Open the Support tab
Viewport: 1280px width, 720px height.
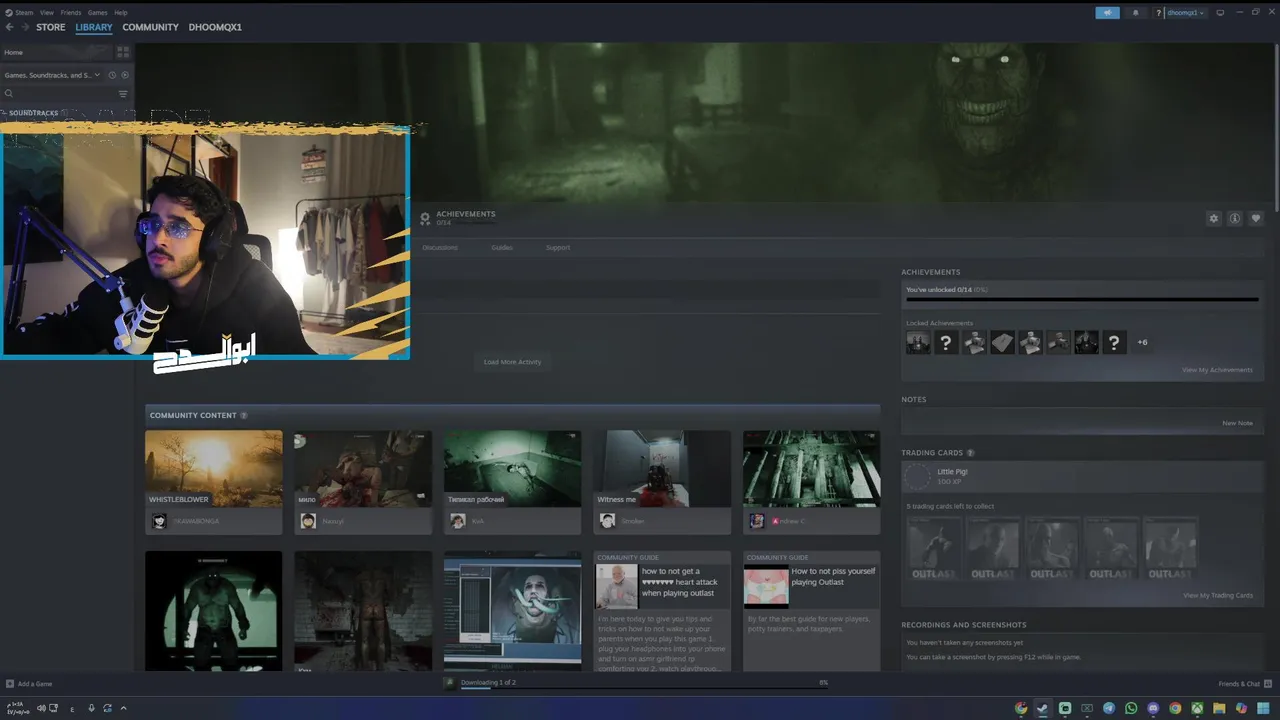(558, 247)
